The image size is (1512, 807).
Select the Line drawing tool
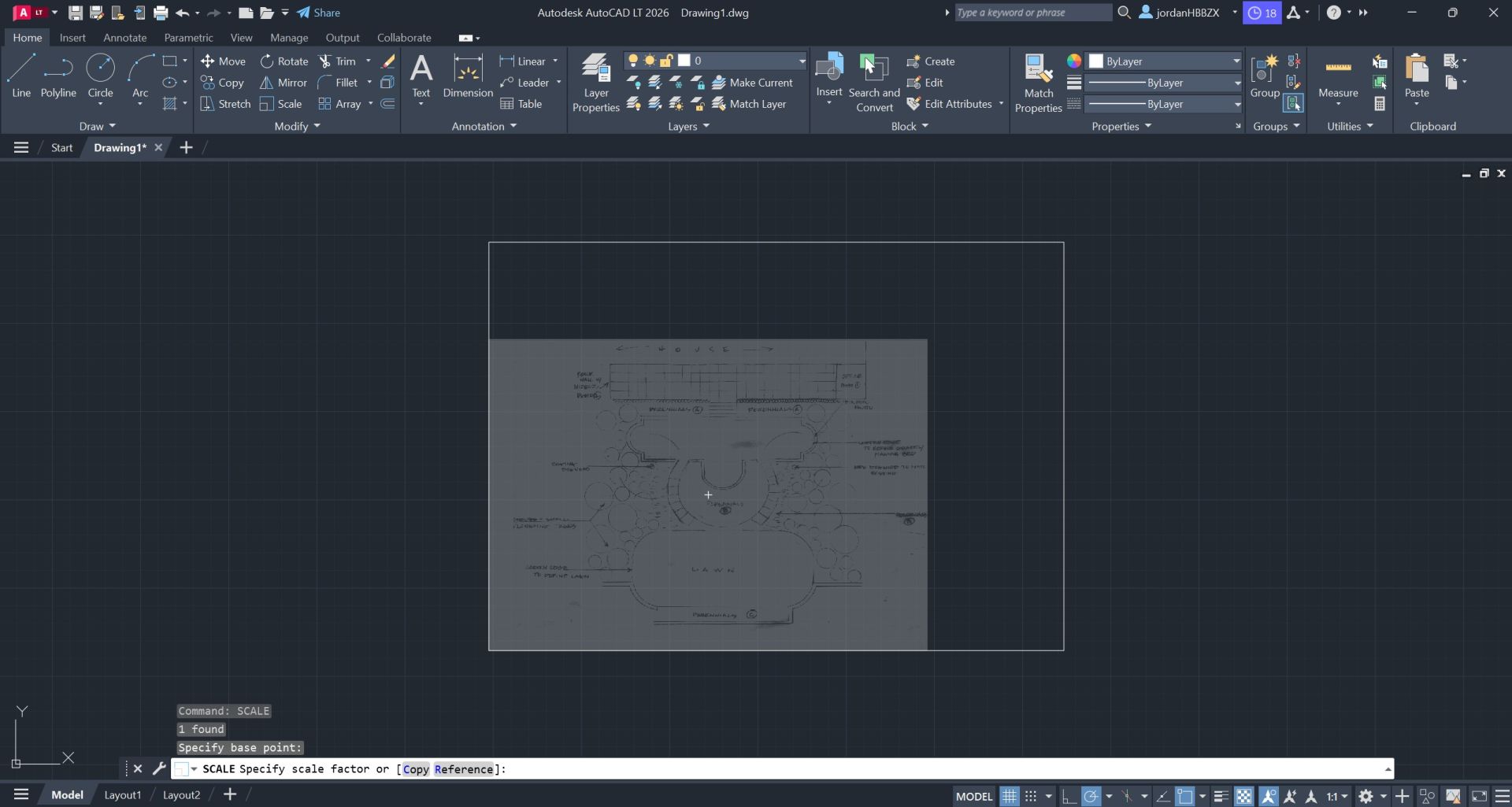pyautogui.click(x=20, y=76)
